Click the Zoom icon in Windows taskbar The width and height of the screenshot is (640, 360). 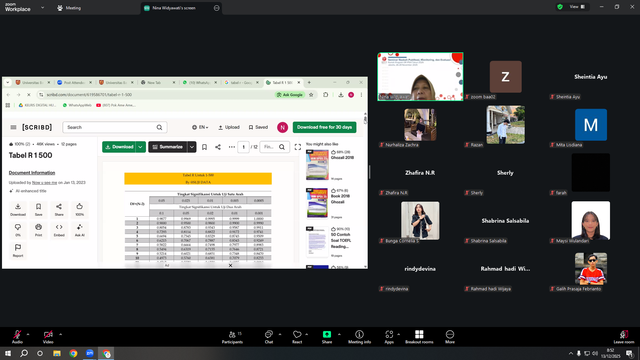(x=90, y=353)
